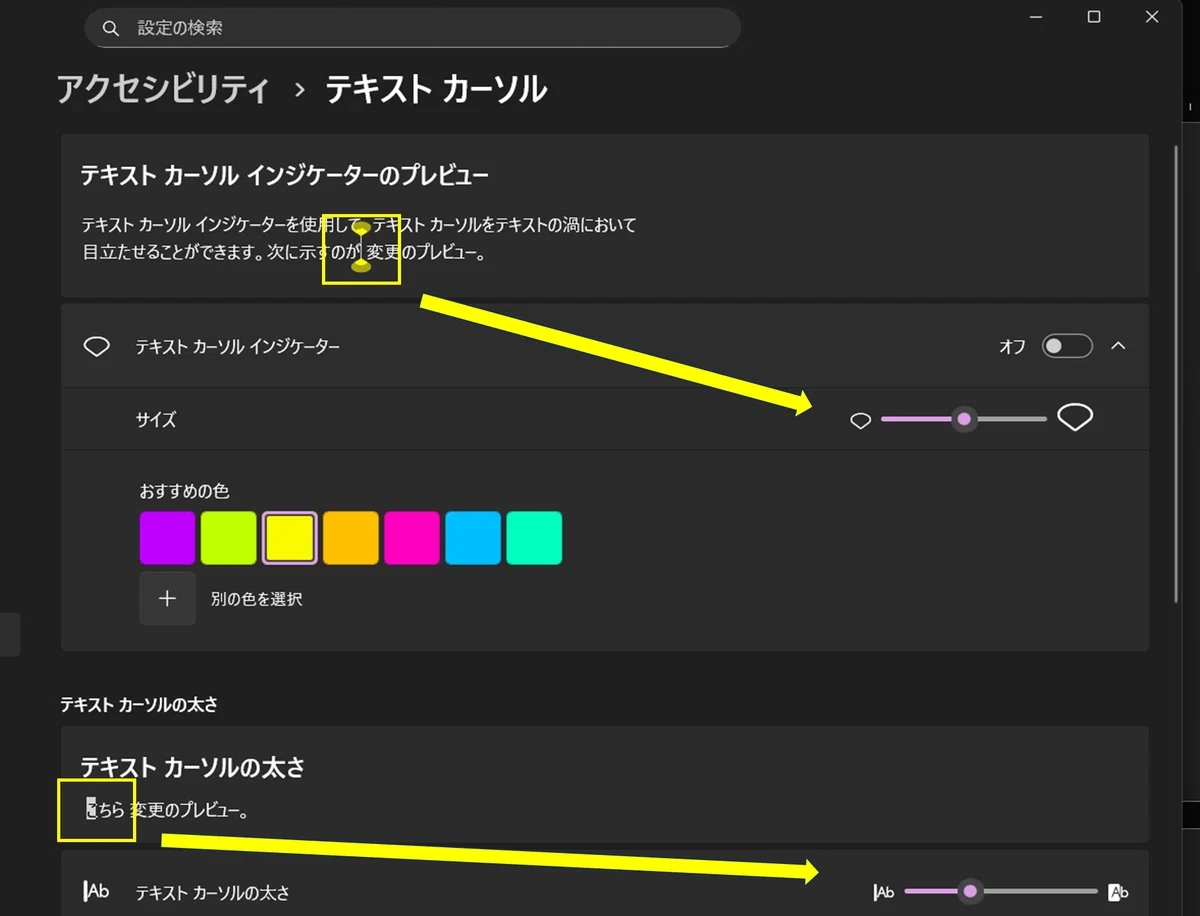Click the thick cursor Ab icon right of slider
The width and height of the screenshot is (1200, 916).
pos(1118,892)
